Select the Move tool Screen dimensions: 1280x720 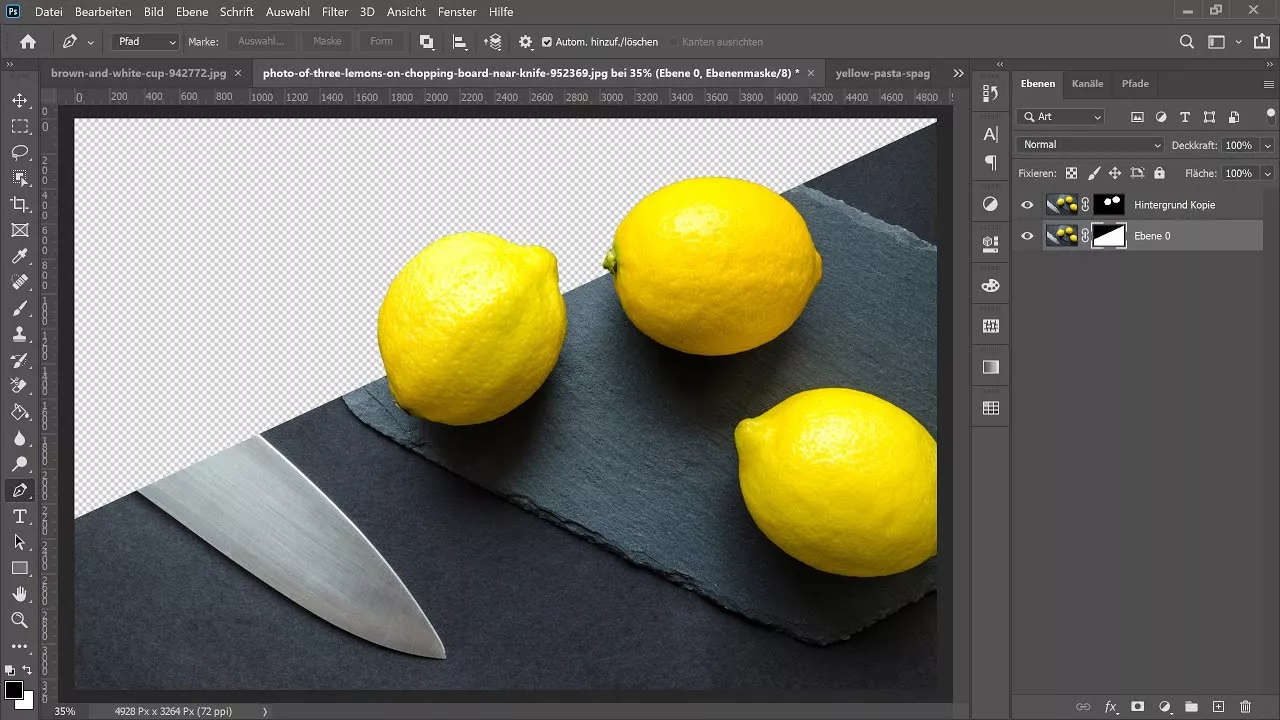(20, 101)
